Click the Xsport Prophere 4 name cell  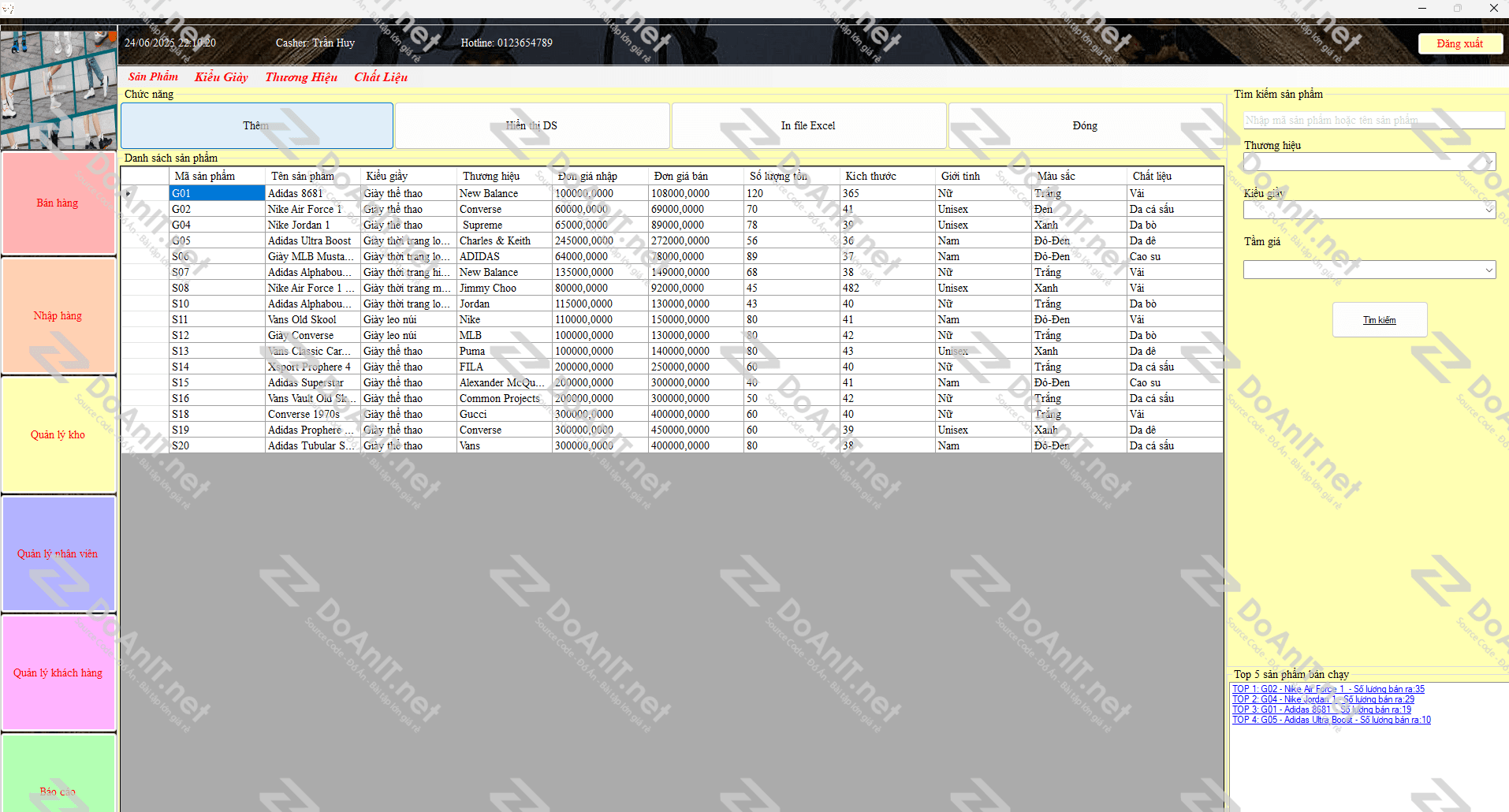[313, 367]
